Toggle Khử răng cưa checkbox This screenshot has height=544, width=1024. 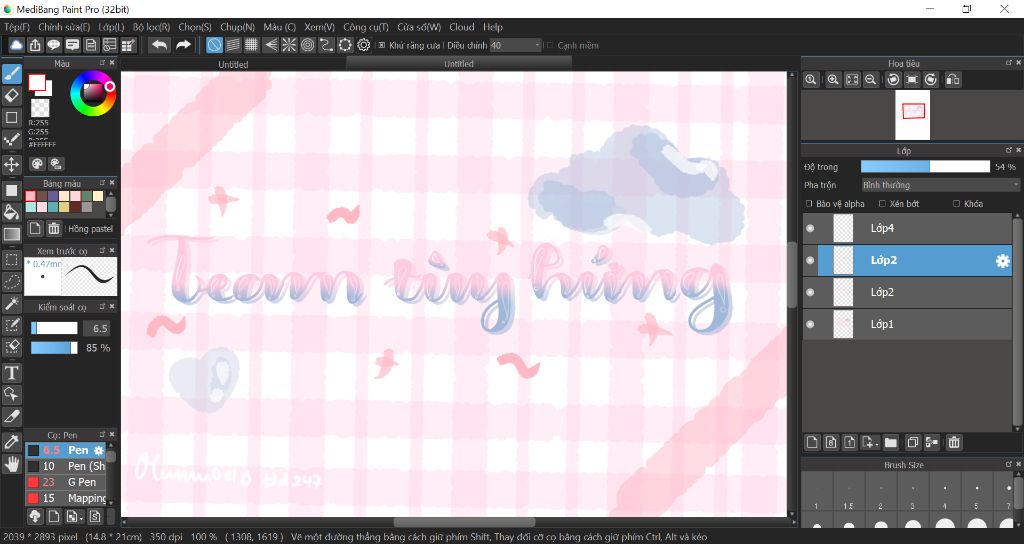(382, 45)
